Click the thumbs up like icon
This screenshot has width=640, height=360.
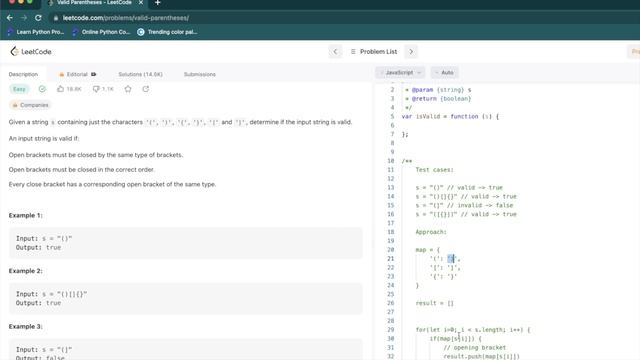(x=60, y=89)
